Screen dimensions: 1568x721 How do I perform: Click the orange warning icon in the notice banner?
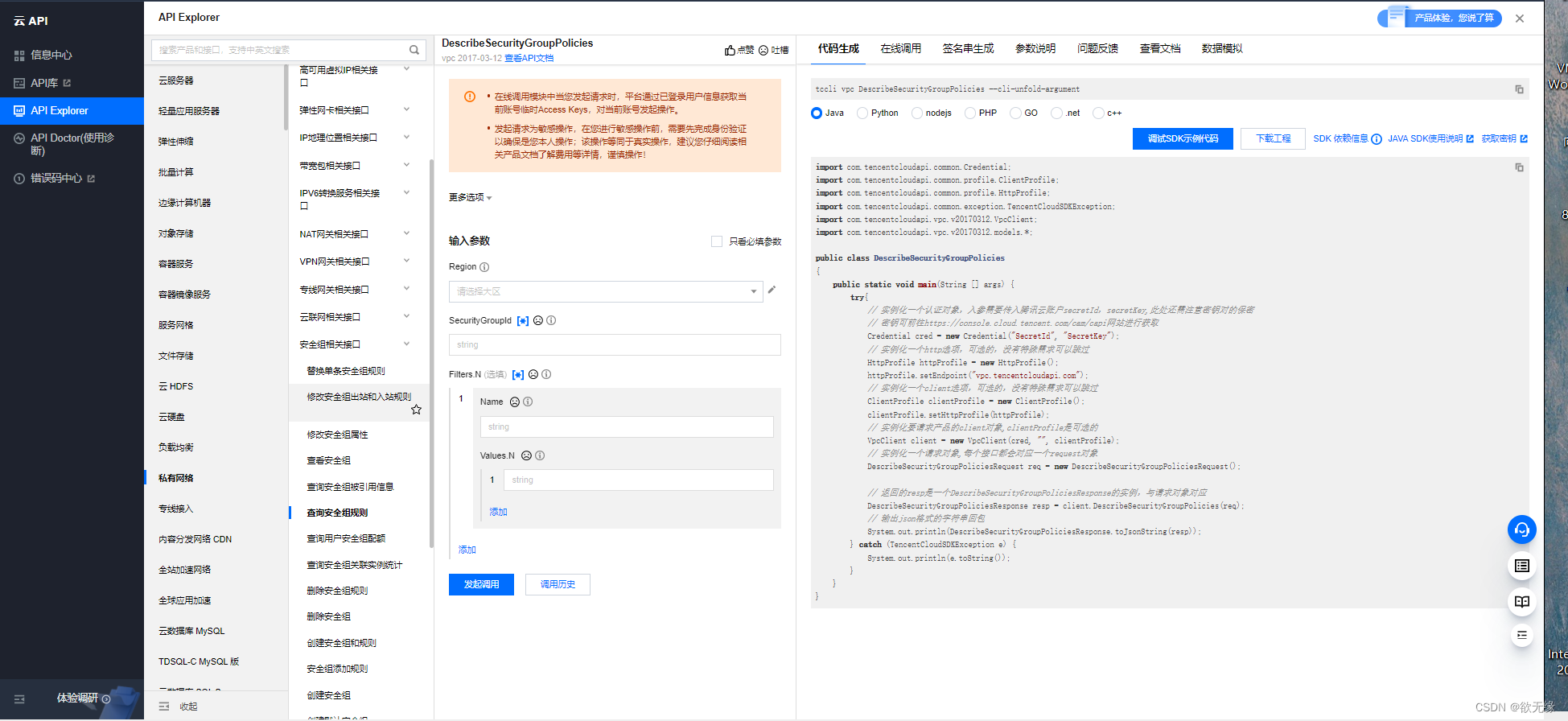pyautogui.click(x=470, y=97)
